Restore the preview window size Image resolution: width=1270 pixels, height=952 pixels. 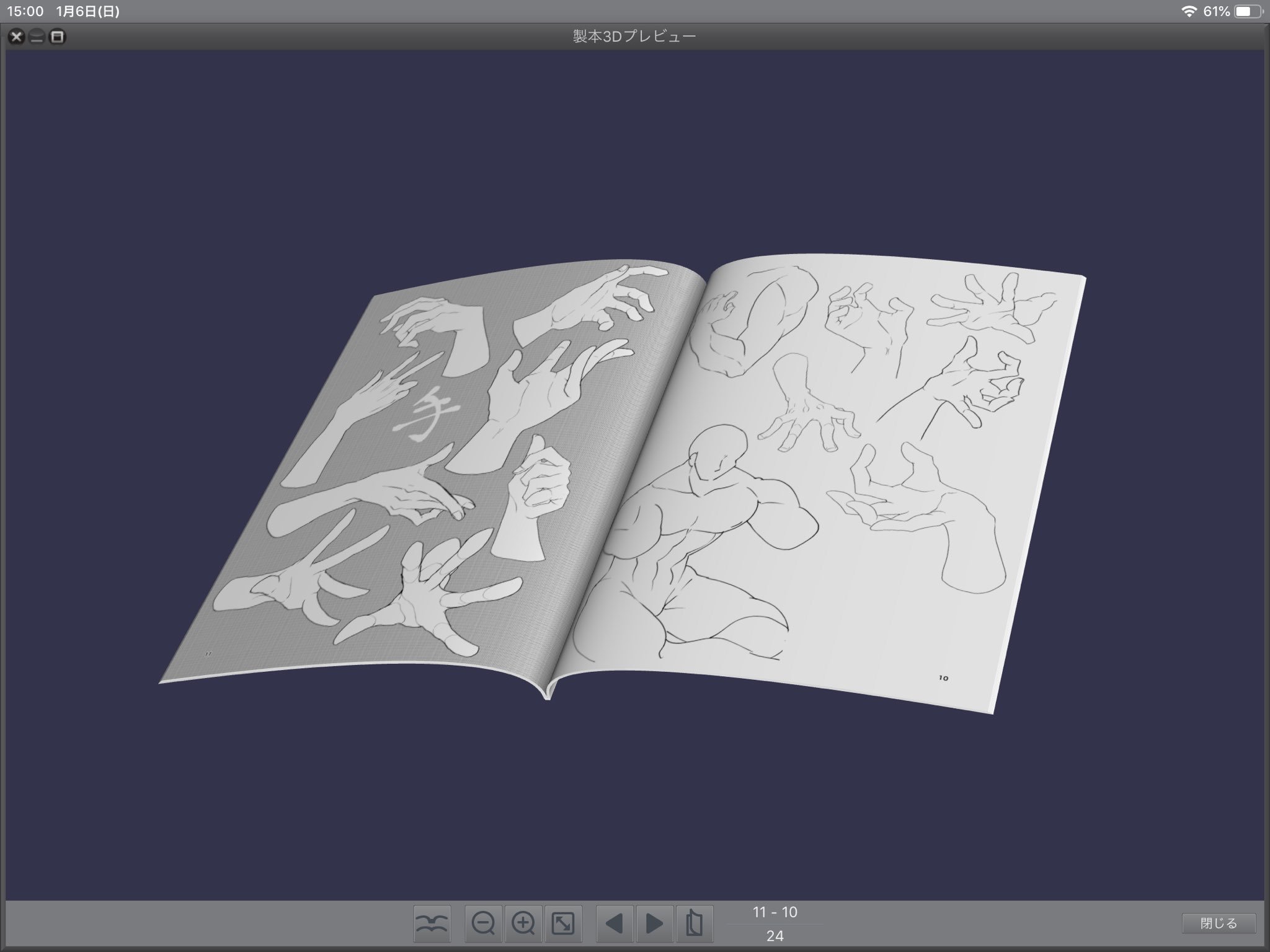(56, 37)
